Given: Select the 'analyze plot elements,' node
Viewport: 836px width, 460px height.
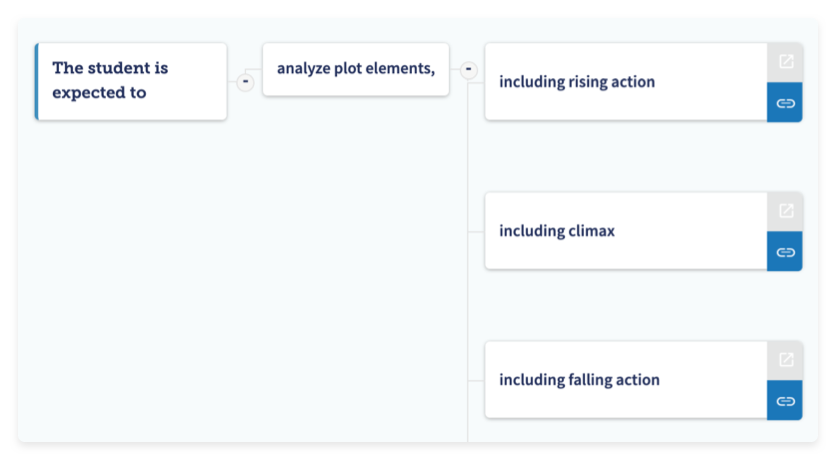Looking at the screenshot, I should [x=355, y=85].
